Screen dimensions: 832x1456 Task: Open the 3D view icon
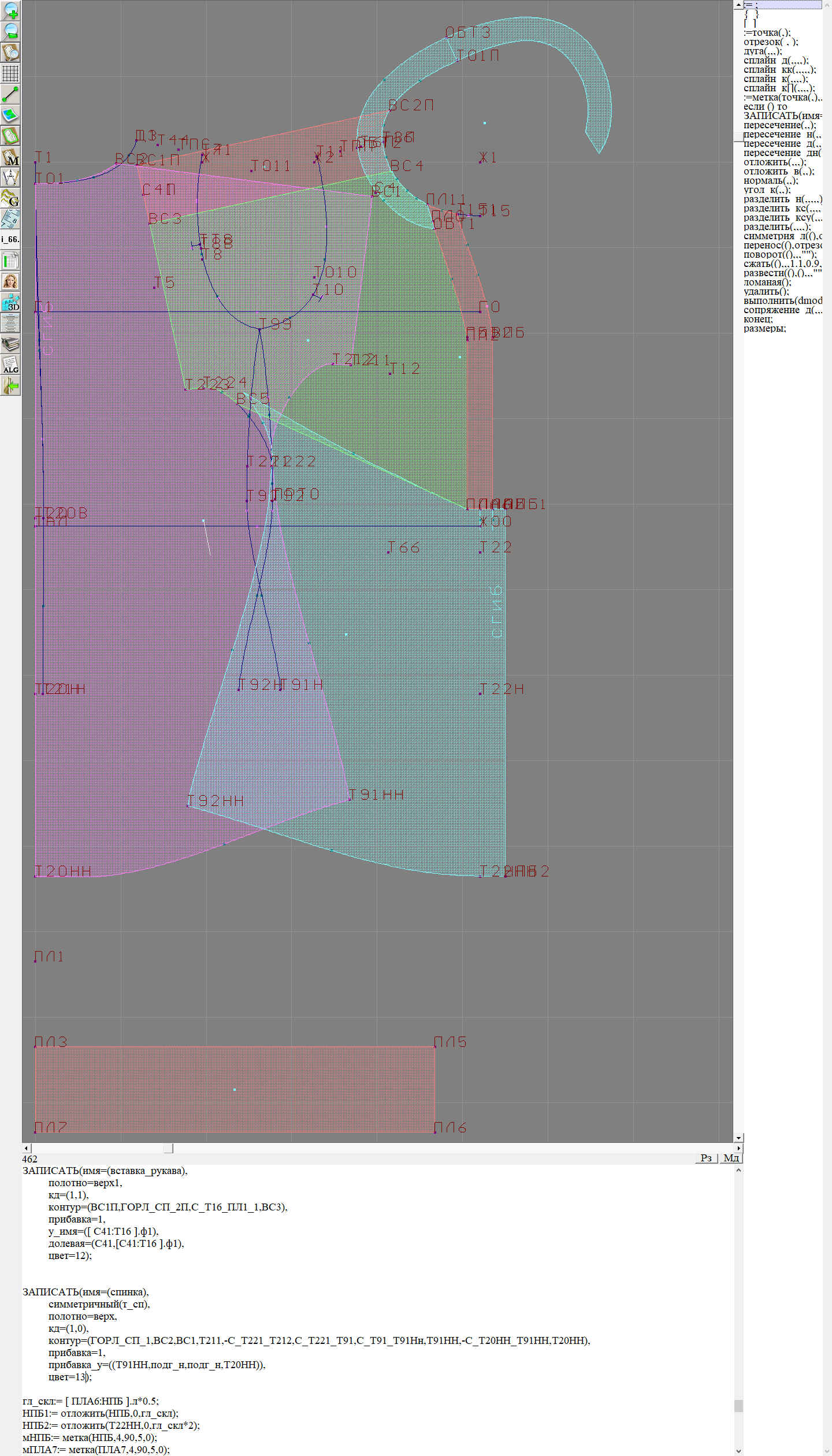(10, 302)
